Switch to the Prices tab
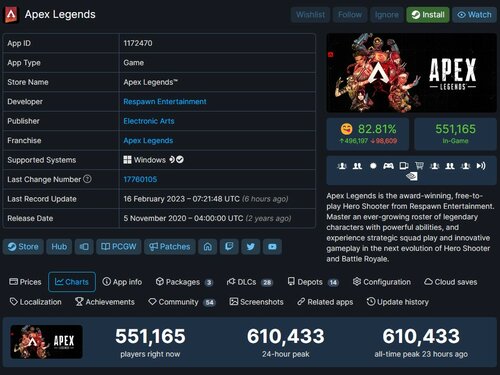Viewport: 500px width, 375px height. (25, 282)
